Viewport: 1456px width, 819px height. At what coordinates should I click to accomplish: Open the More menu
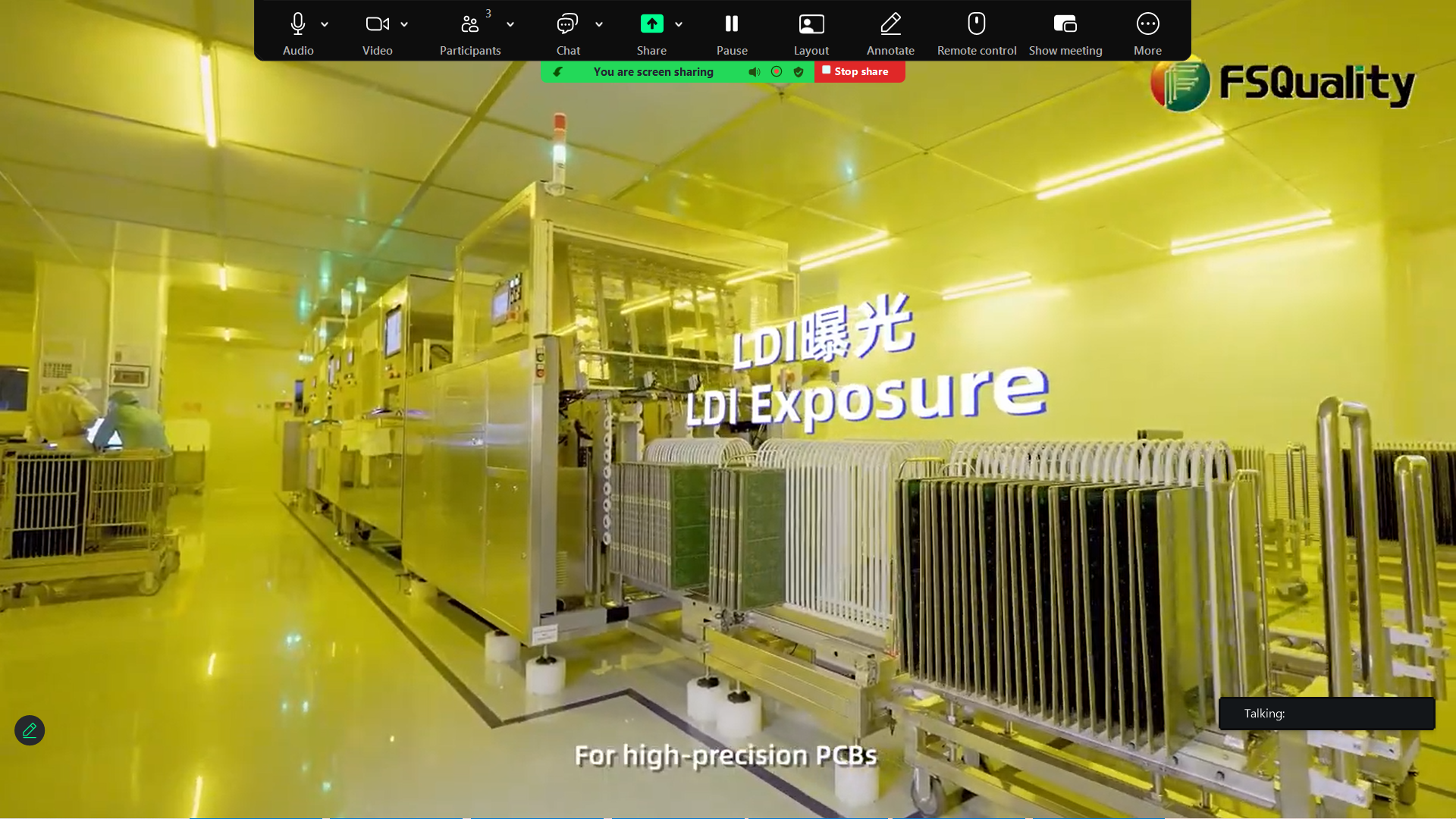[x=1147, y=24]
